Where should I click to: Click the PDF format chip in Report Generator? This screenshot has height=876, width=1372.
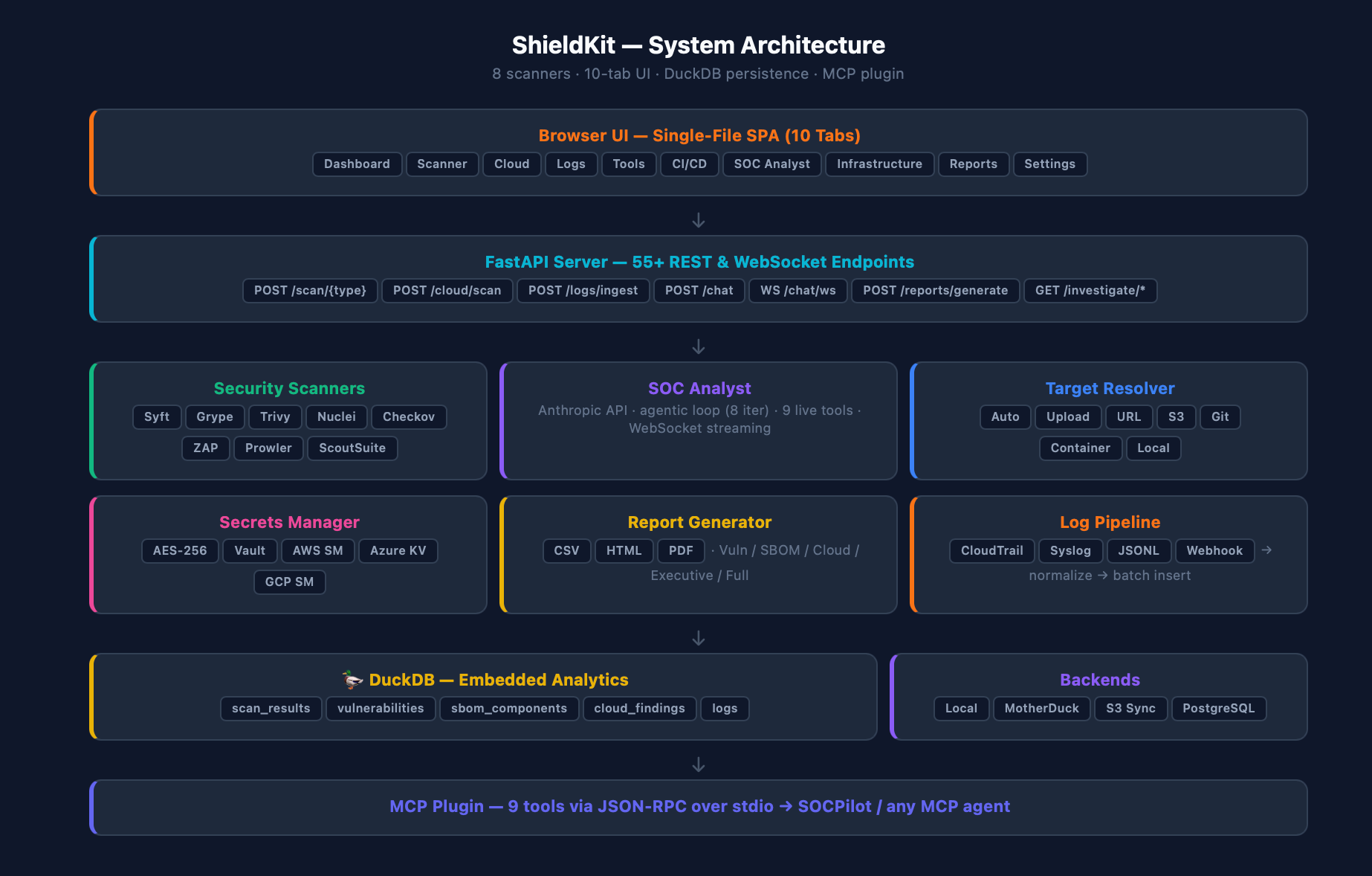pos(681,551)
